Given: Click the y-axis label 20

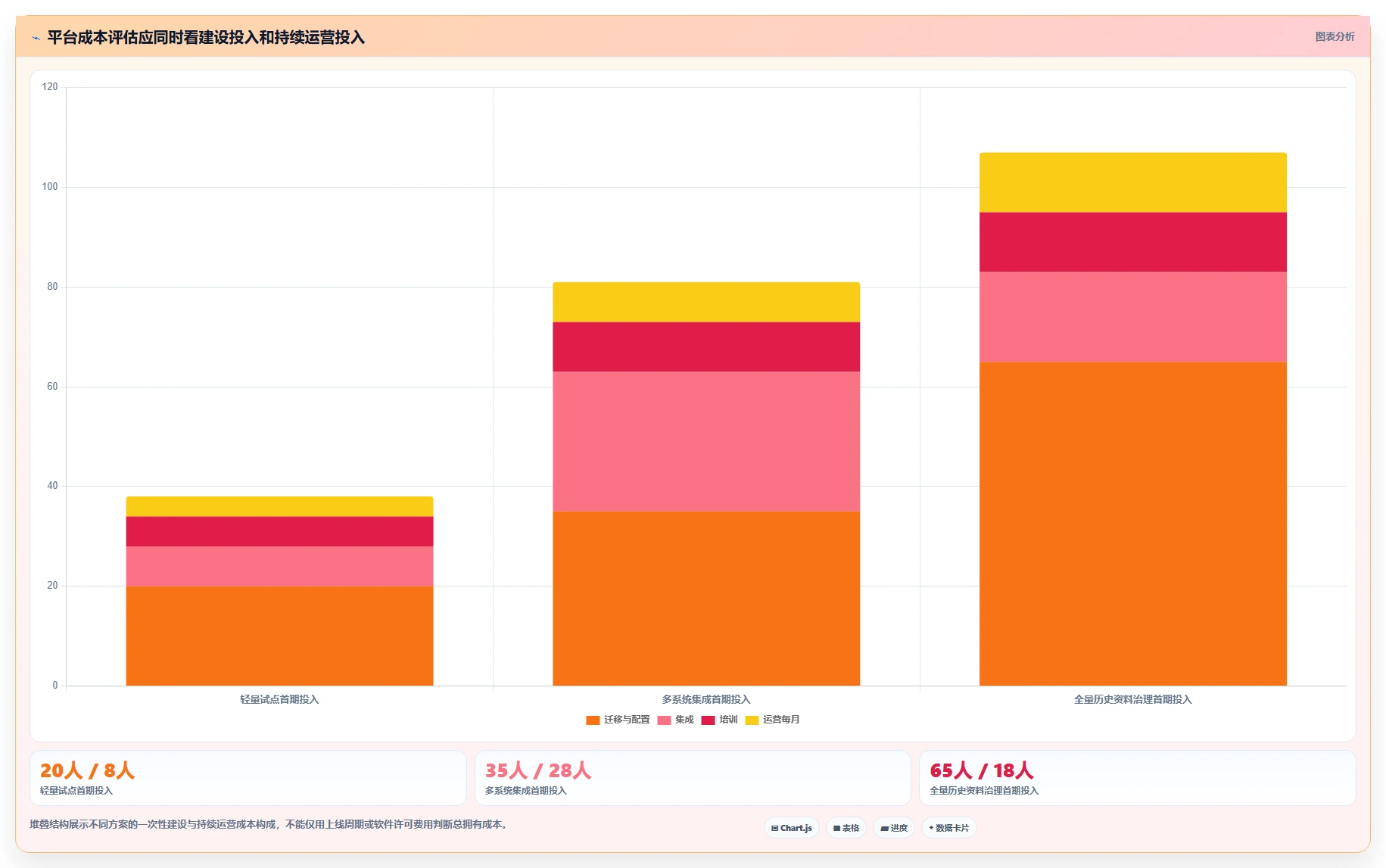Looking at the screenshot, I should 52,586.
